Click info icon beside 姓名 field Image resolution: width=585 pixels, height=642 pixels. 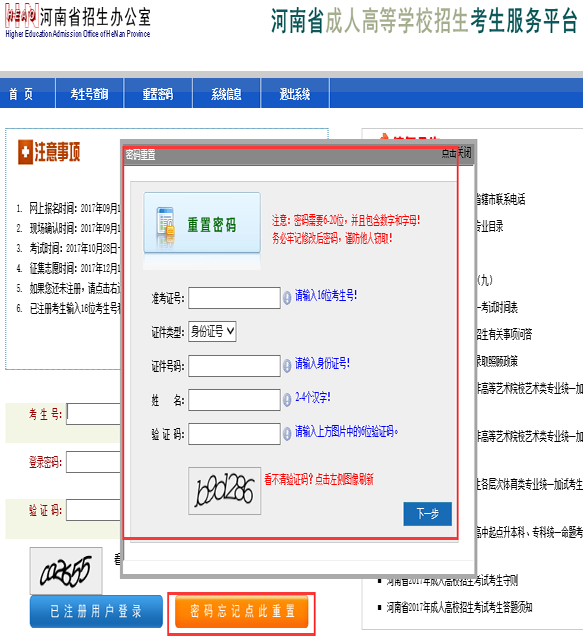pyautogui.click(x=287, y=400)
